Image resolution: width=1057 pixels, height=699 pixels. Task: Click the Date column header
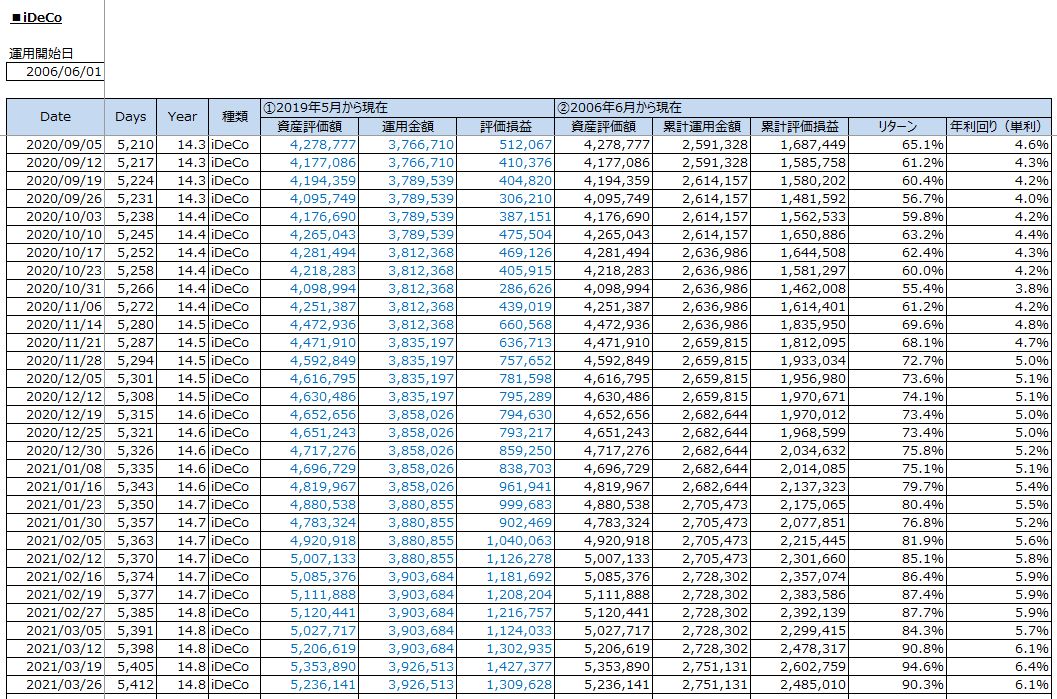[x=56, y=117]
